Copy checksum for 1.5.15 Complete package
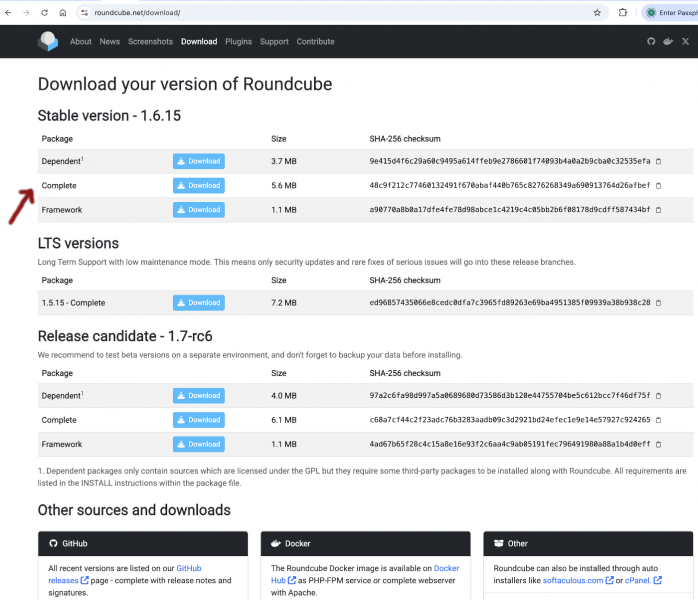The image size is (698, 600). point(658,303)
